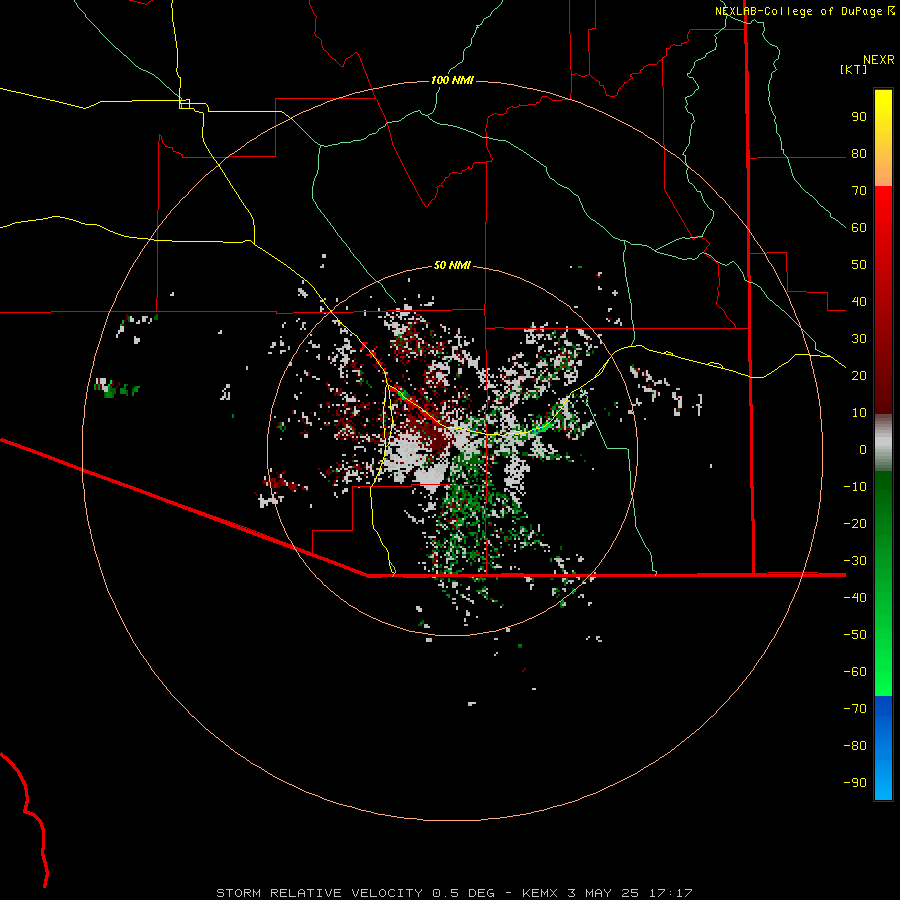Click the 30 value on the velocity scale
This screenshot has width=900, height=900.
[859, 339]
